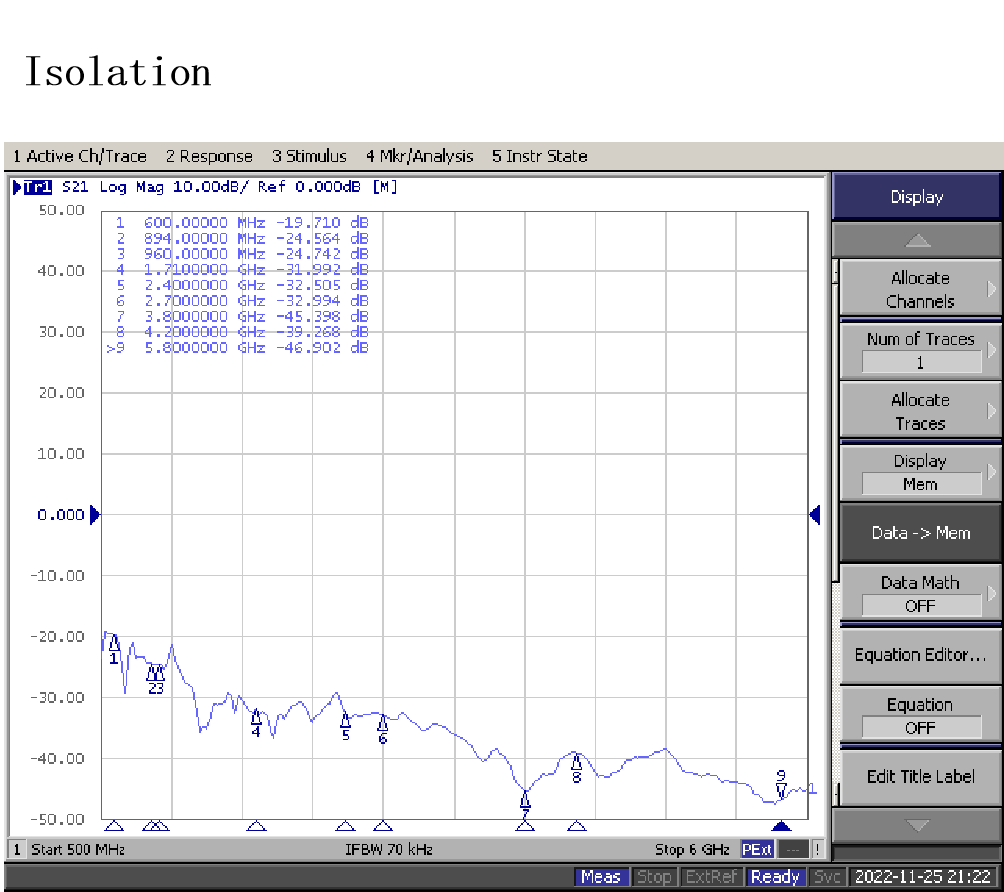Click the Data Math OFF value field

pyautogui.click(x=921, y=606)
